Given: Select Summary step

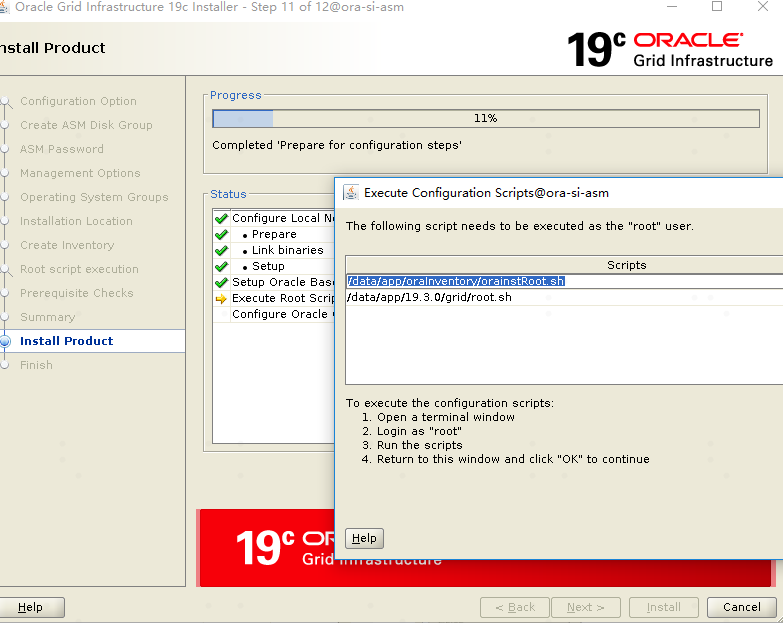Looking at the screenshot, I should click(47, 317).
